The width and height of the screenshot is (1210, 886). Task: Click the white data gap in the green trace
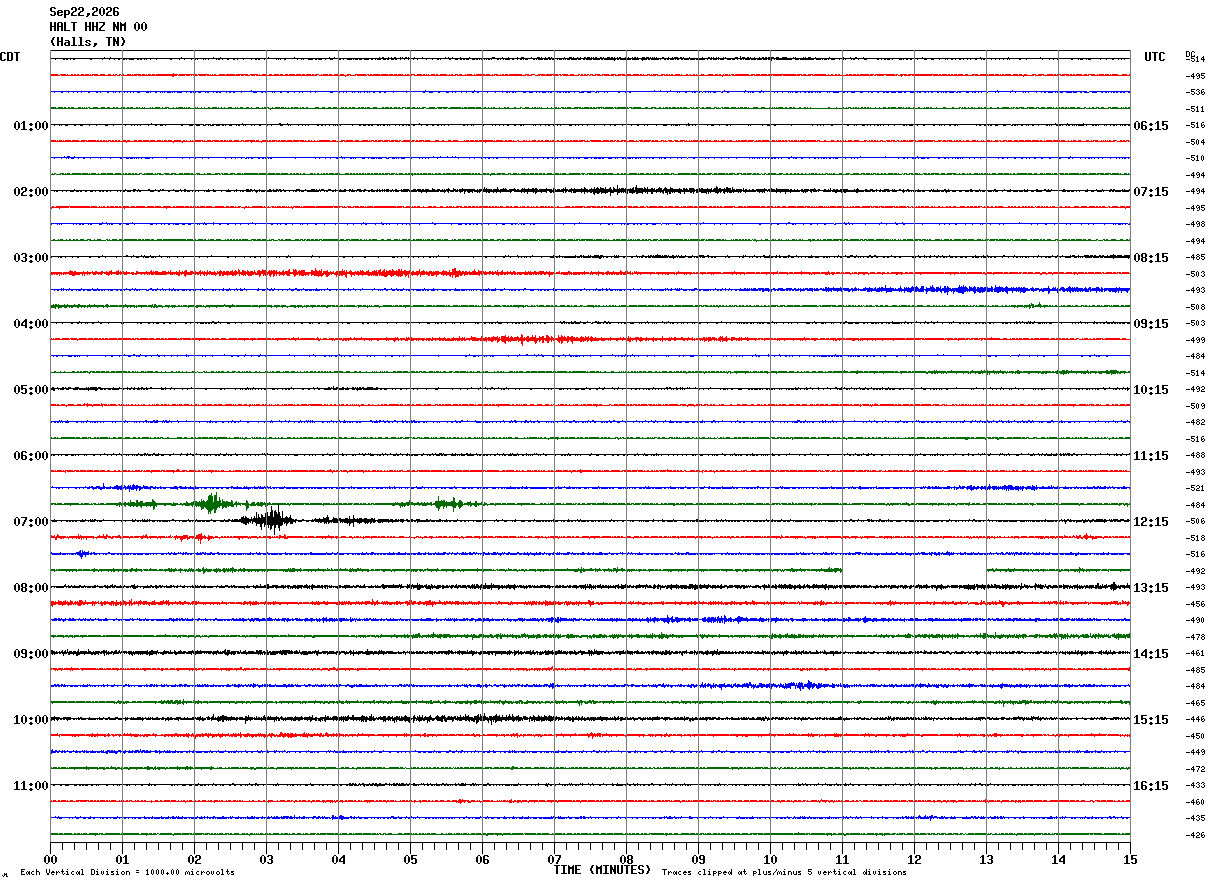pos(914,570)
